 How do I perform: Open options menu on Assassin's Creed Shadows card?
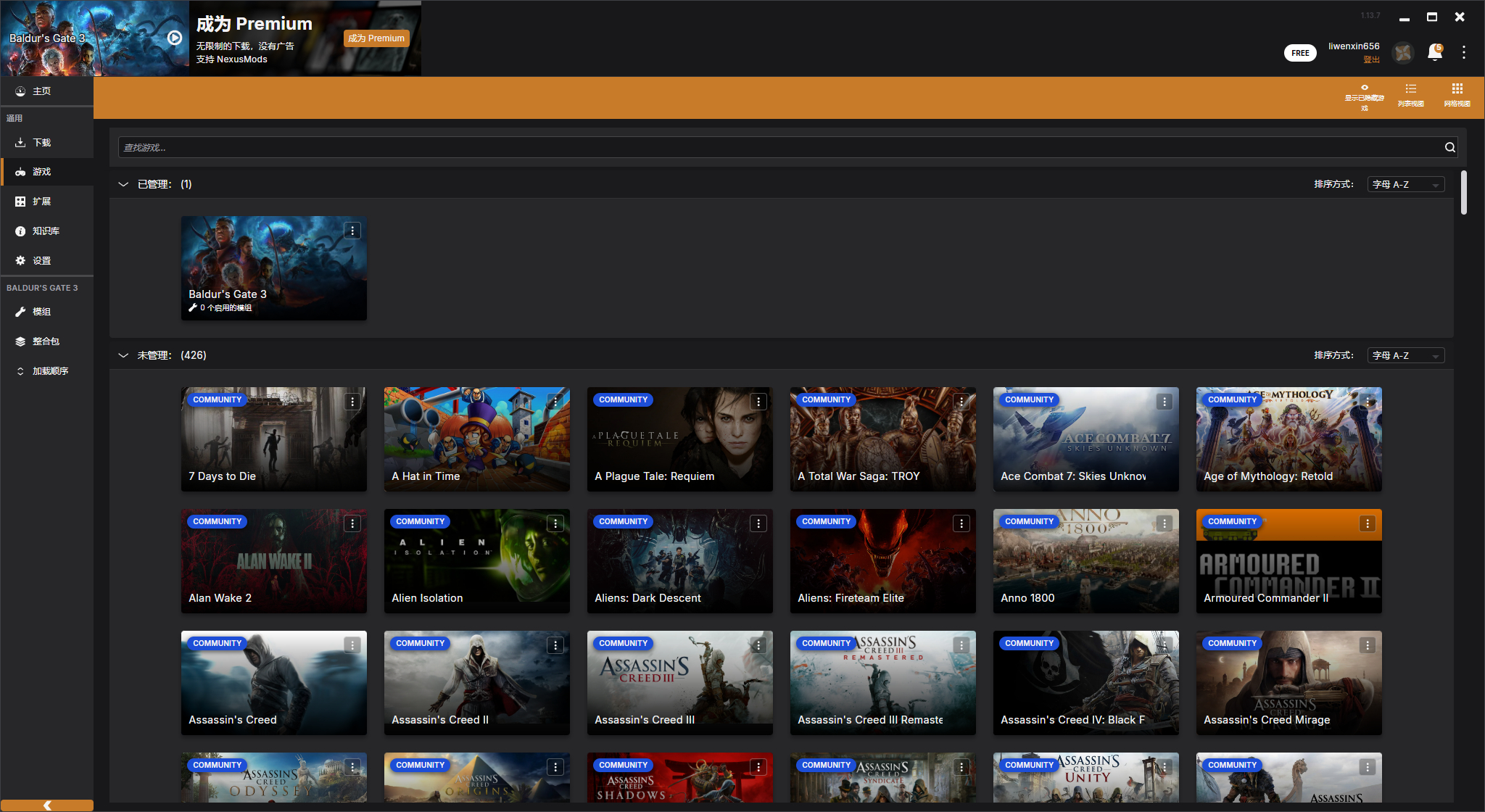pos(758,767)
